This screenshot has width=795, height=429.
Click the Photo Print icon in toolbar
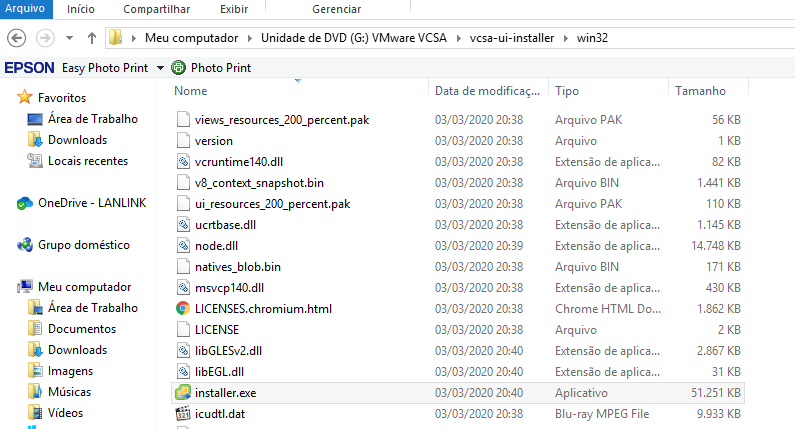(x=179, y=68)
